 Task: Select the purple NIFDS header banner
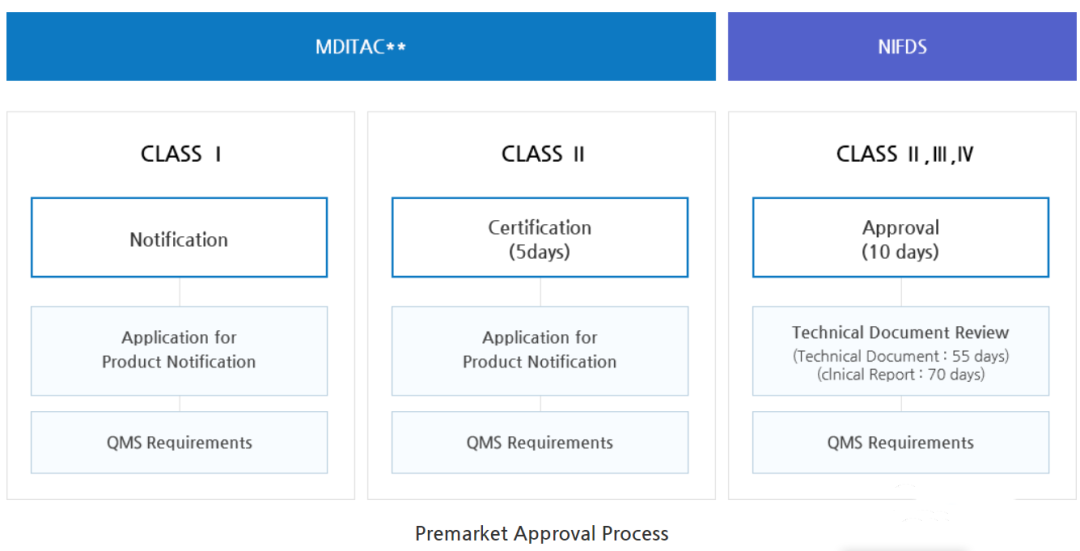point(901,46)
